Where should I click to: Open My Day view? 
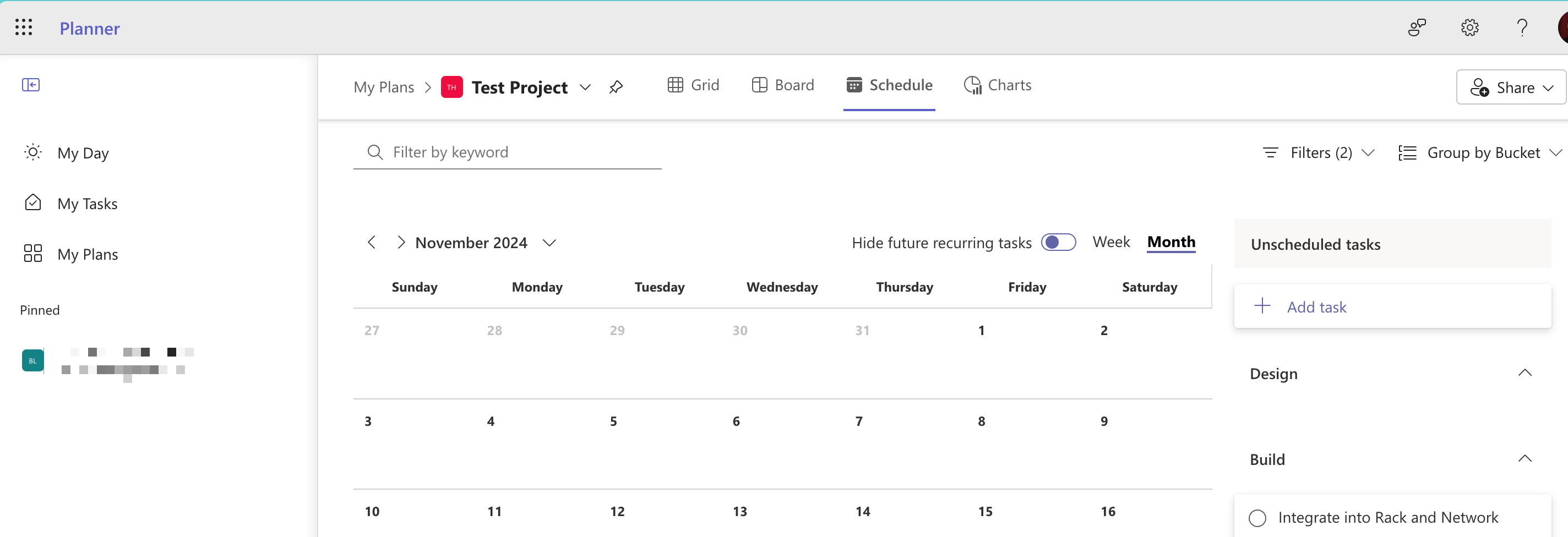click(x=83, y=152)
